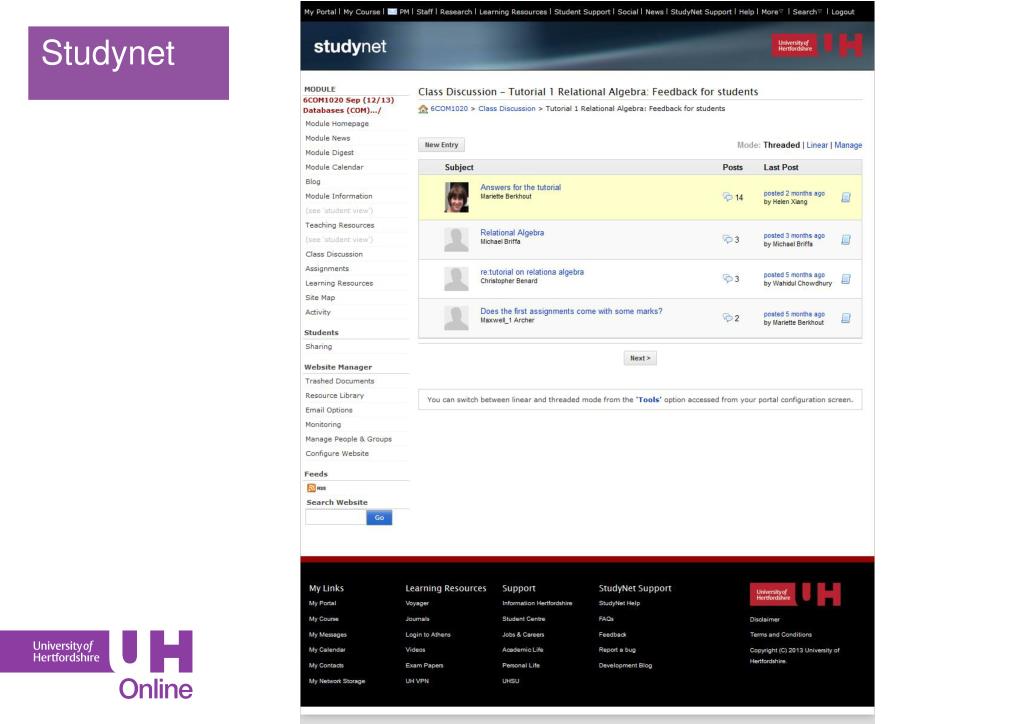1024x724 pixels.
Task: Open the RSS feed icon under Feeds
Action: (312, 488)
